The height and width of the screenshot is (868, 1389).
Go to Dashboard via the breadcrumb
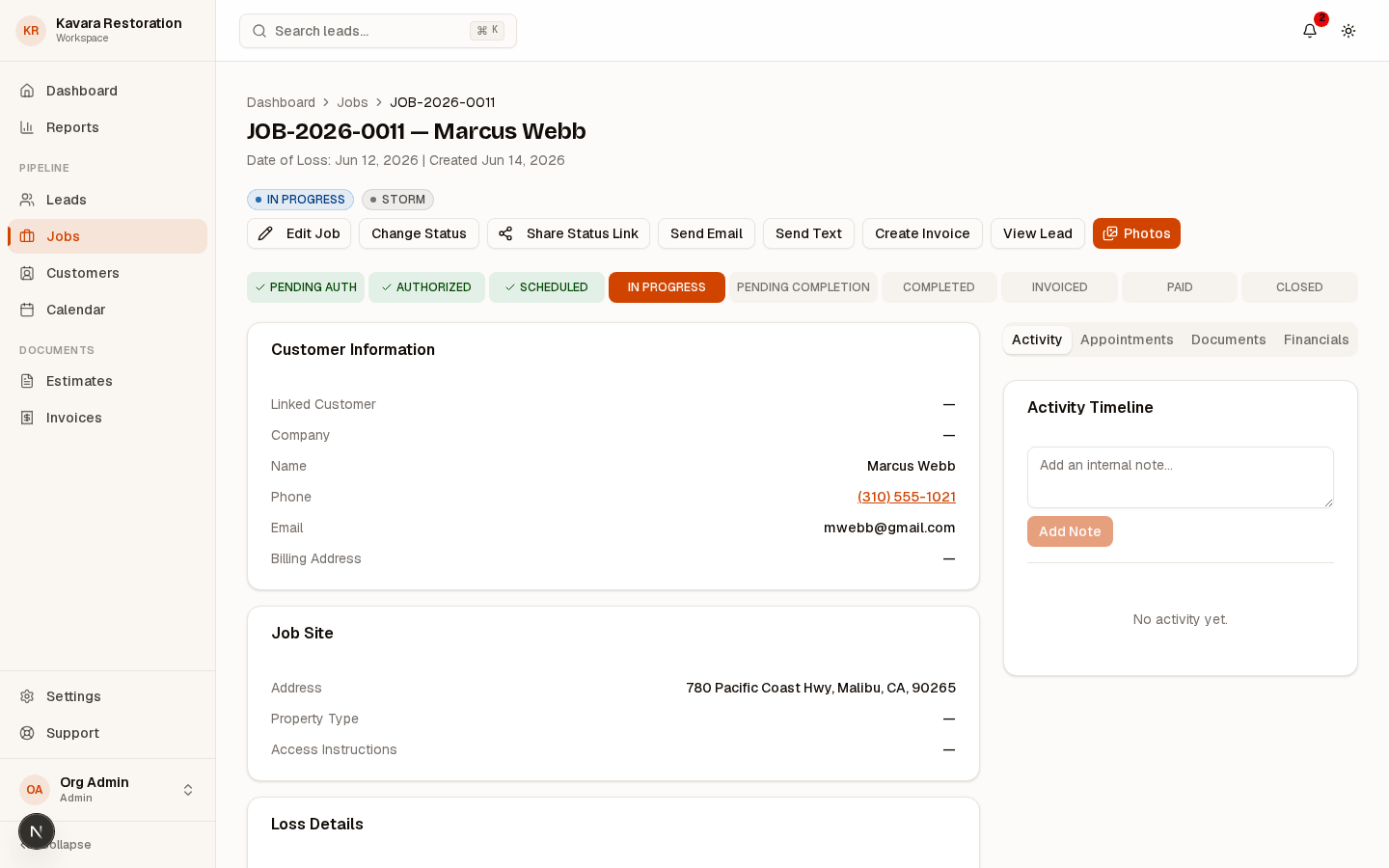tap(281, 102)
